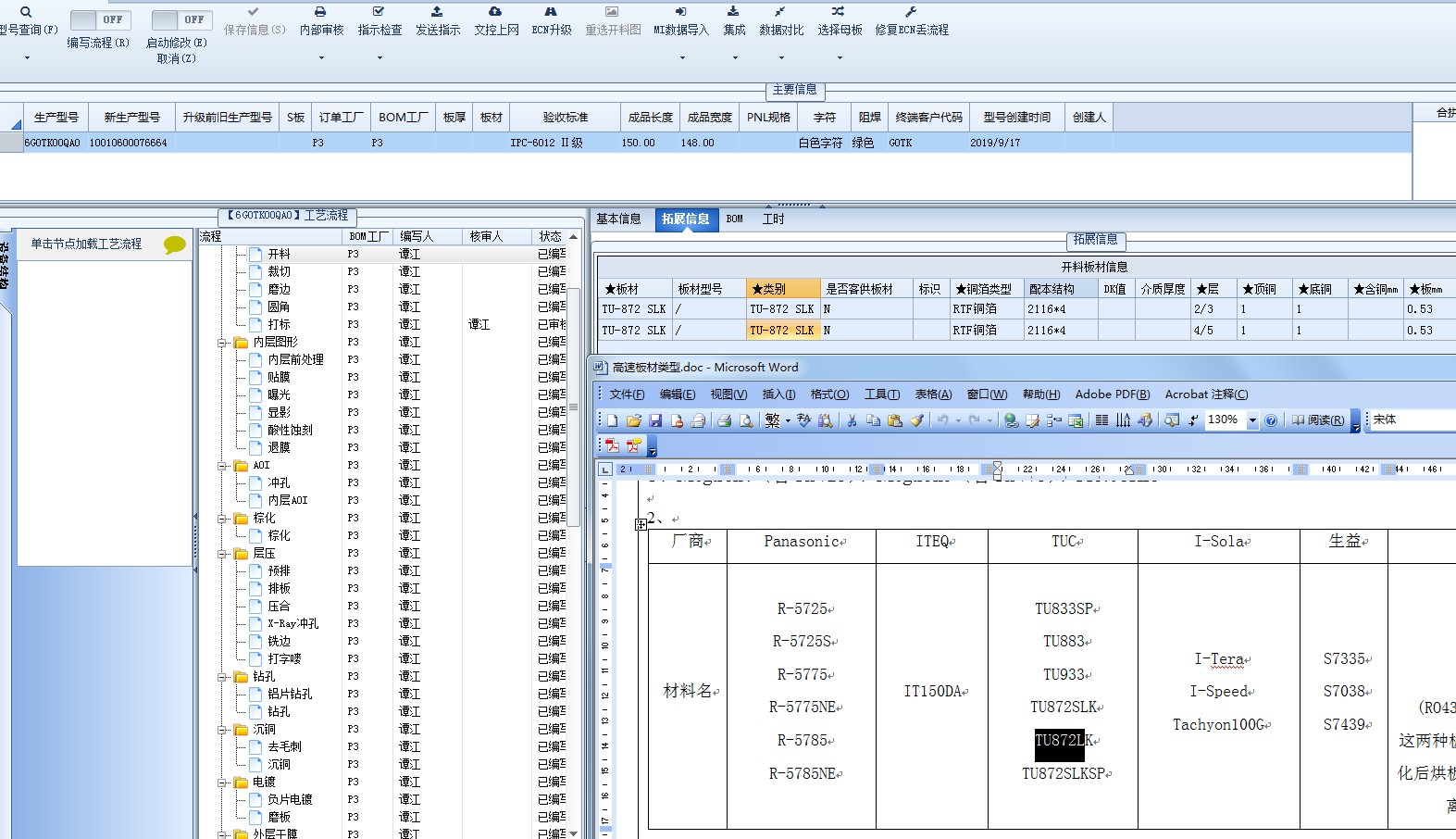Click first Adobe PDF convert icon in Word
This screenshot has height=839, width=1456.
click(612, 445)
